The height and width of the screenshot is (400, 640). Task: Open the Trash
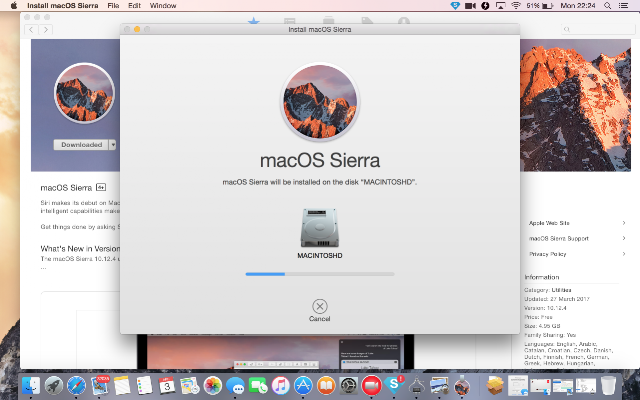(608, 385)
